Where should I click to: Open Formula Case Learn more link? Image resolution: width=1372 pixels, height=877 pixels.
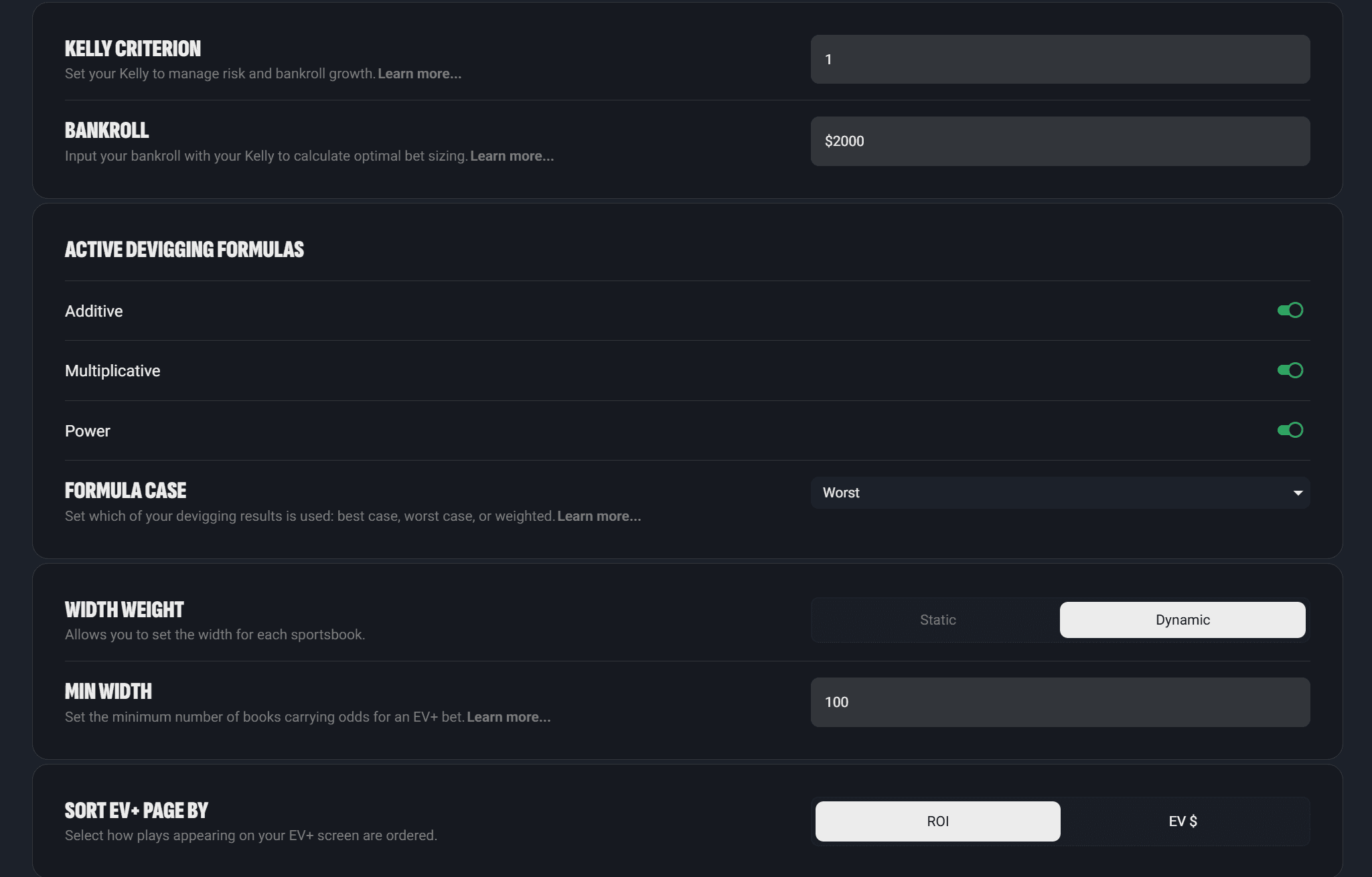[x=599, y=517]
